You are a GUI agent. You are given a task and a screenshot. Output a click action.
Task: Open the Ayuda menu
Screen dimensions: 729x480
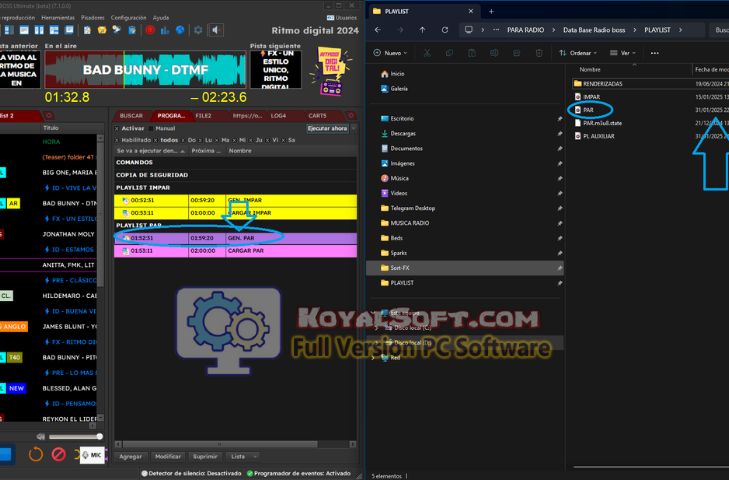[161, 18]
